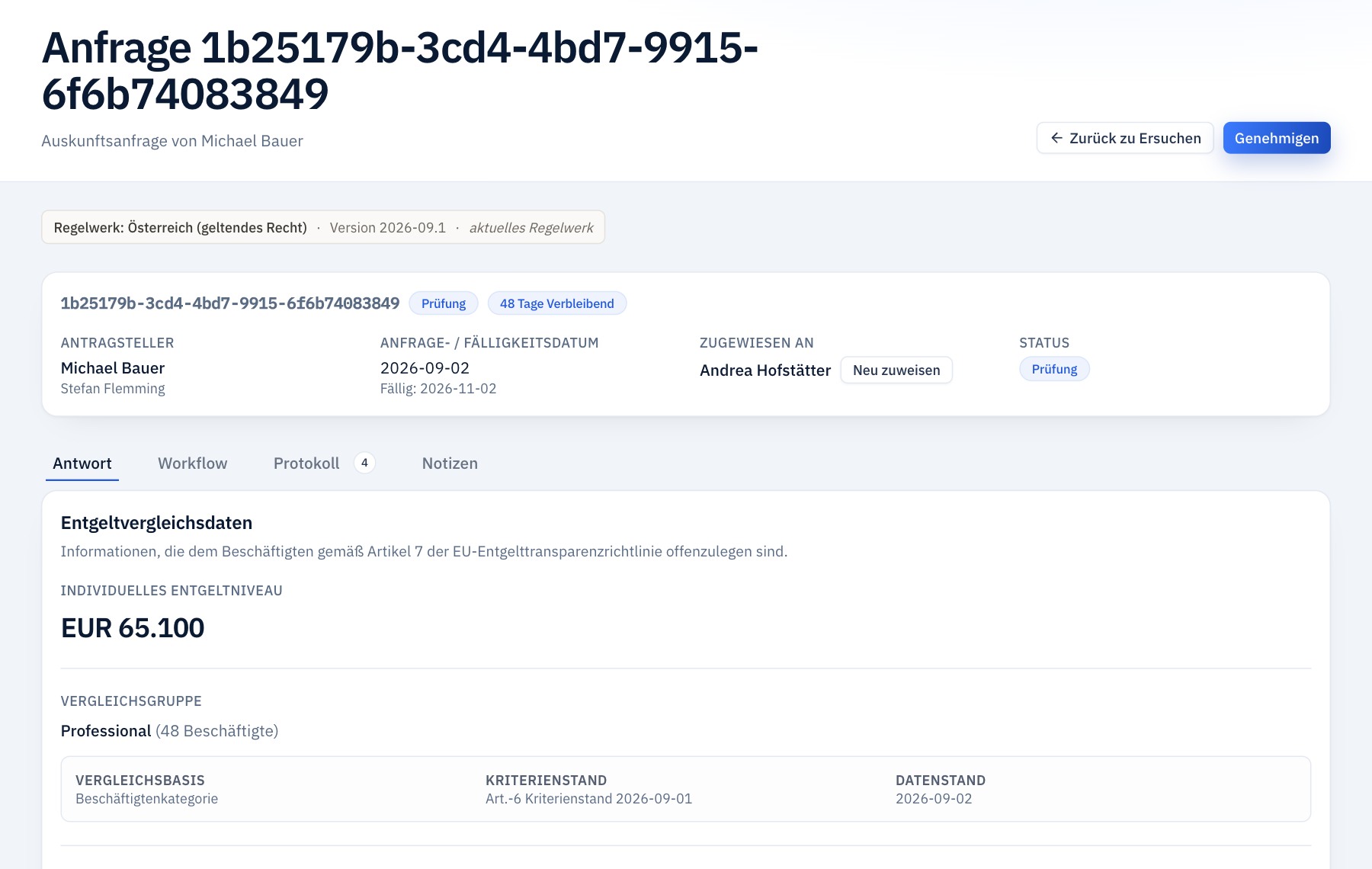Click the 48 Tage Verbleibend badge

coord(557,303)
